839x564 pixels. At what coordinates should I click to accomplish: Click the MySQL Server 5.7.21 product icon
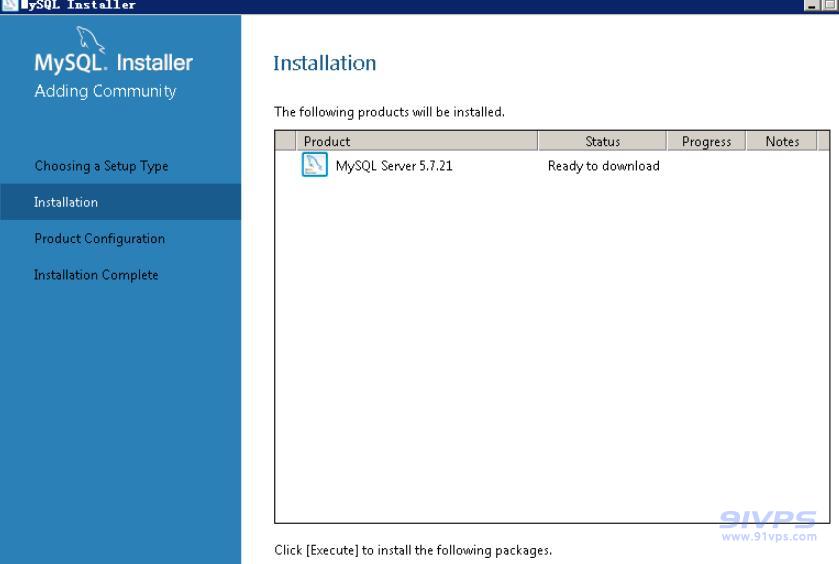(314, 164)
